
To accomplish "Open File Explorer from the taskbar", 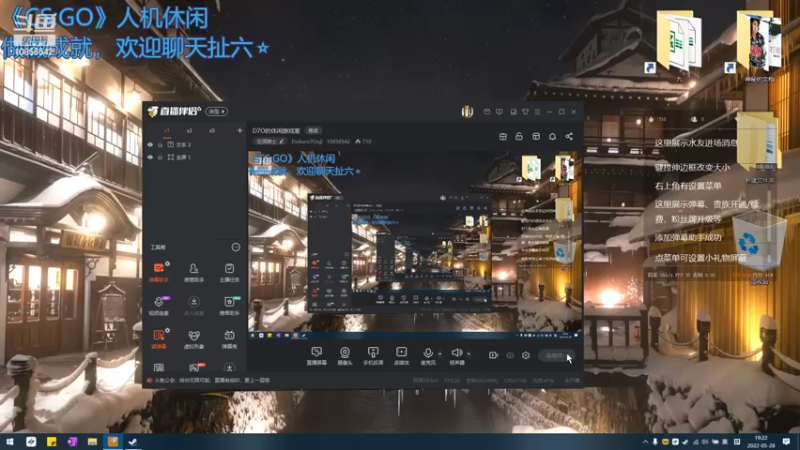I will coord(92,441).
